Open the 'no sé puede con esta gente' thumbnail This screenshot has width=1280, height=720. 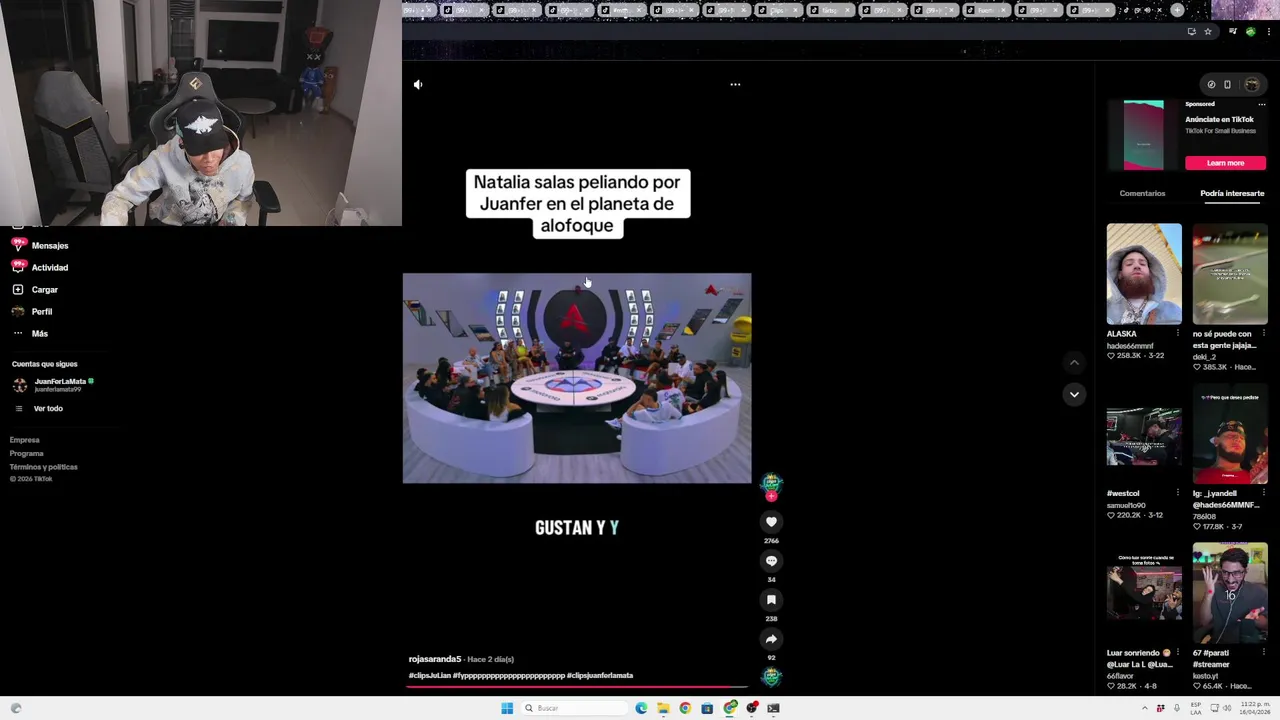[1230, 274]
